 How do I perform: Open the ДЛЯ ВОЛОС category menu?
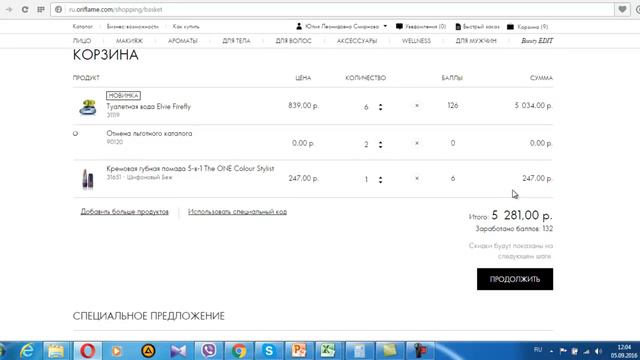pyautogui.click(x=293, y=41)
